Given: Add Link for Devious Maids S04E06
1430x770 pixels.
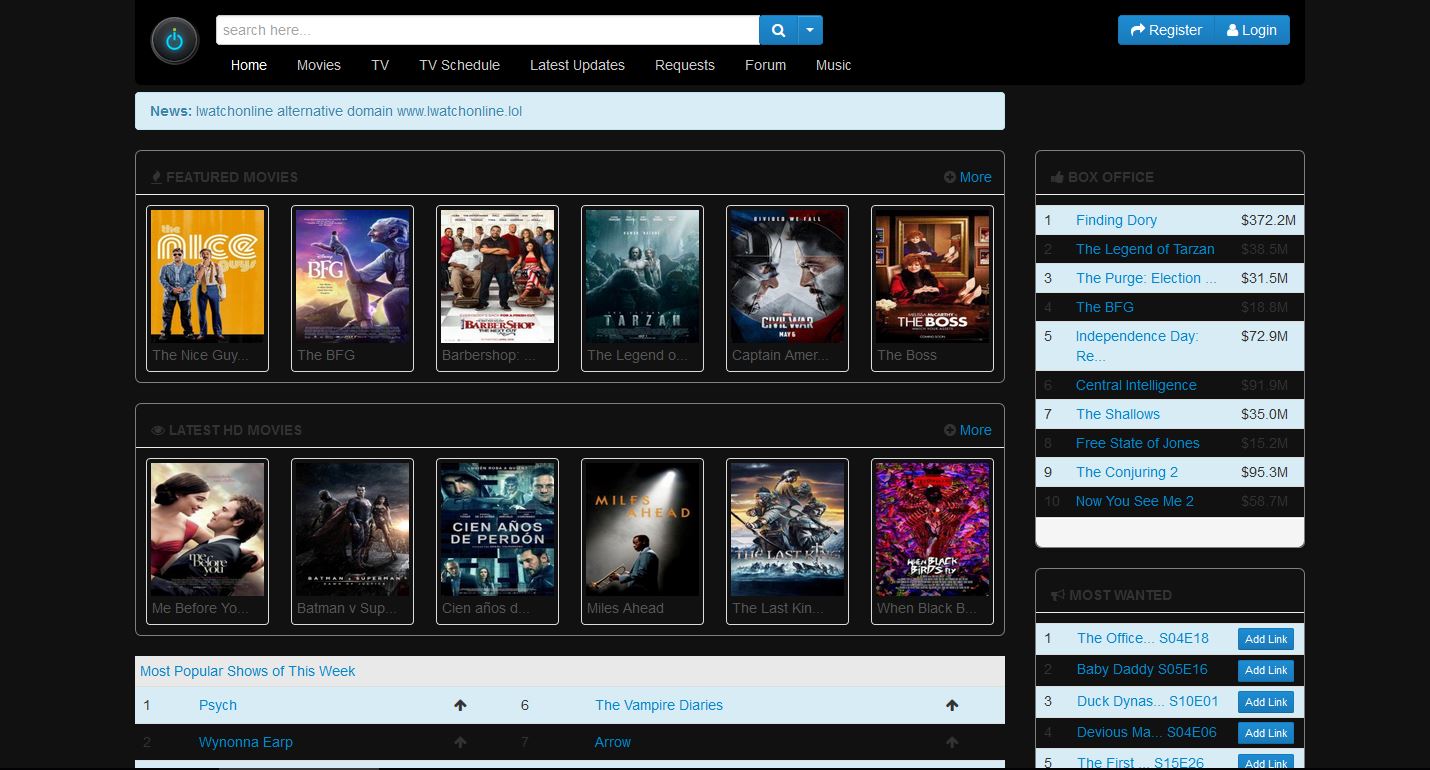Looking at the screenshot, I should click(x=1266, y=733).
